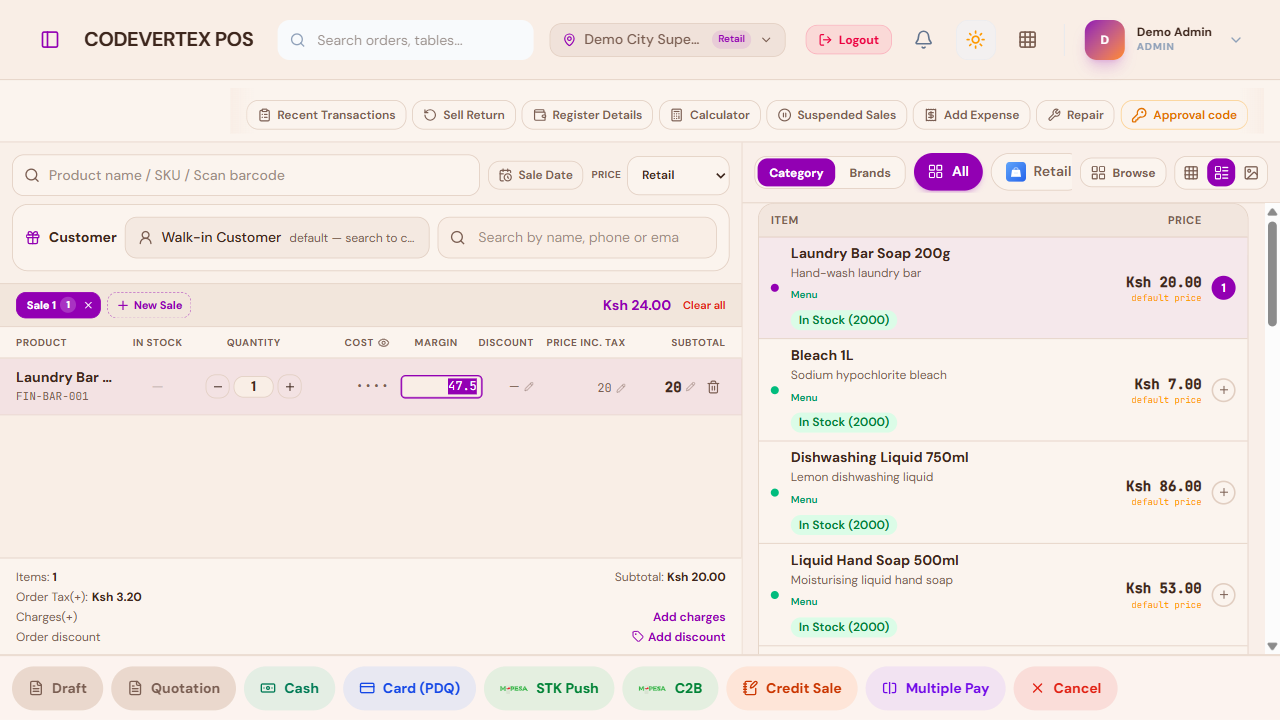
Task: Toggle the light/dark theme sun button
Action: [x=976, y=40]
